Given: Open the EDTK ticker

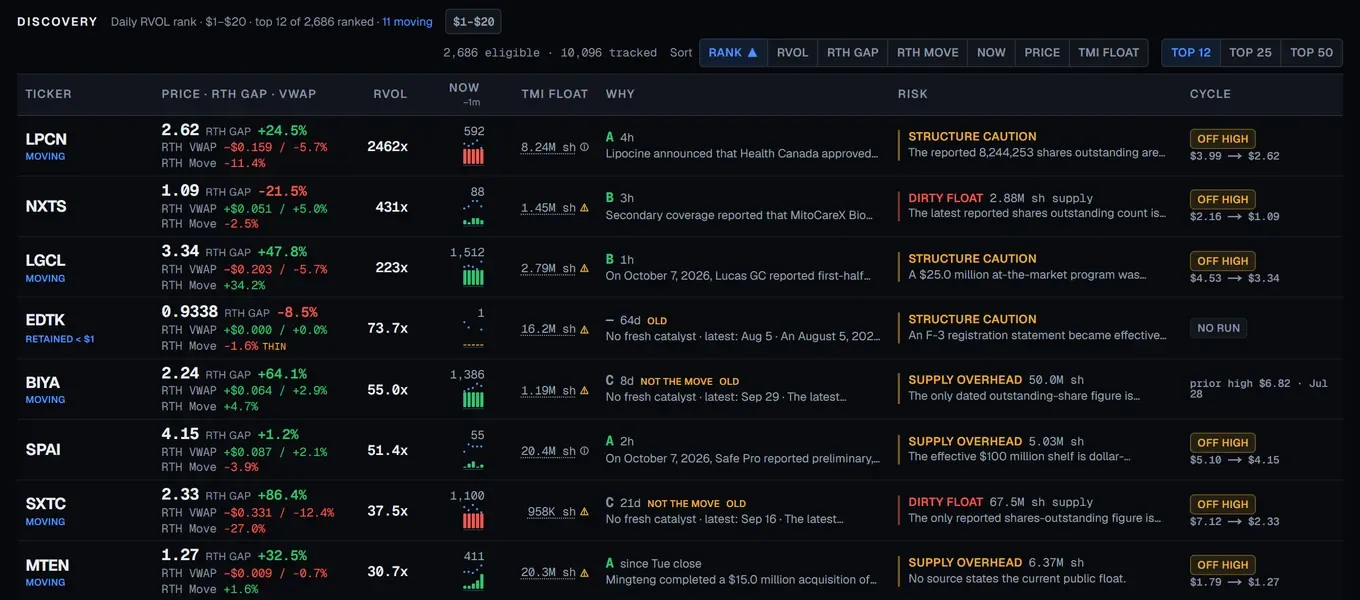Looking at the screenshot, I should (45, 320).
